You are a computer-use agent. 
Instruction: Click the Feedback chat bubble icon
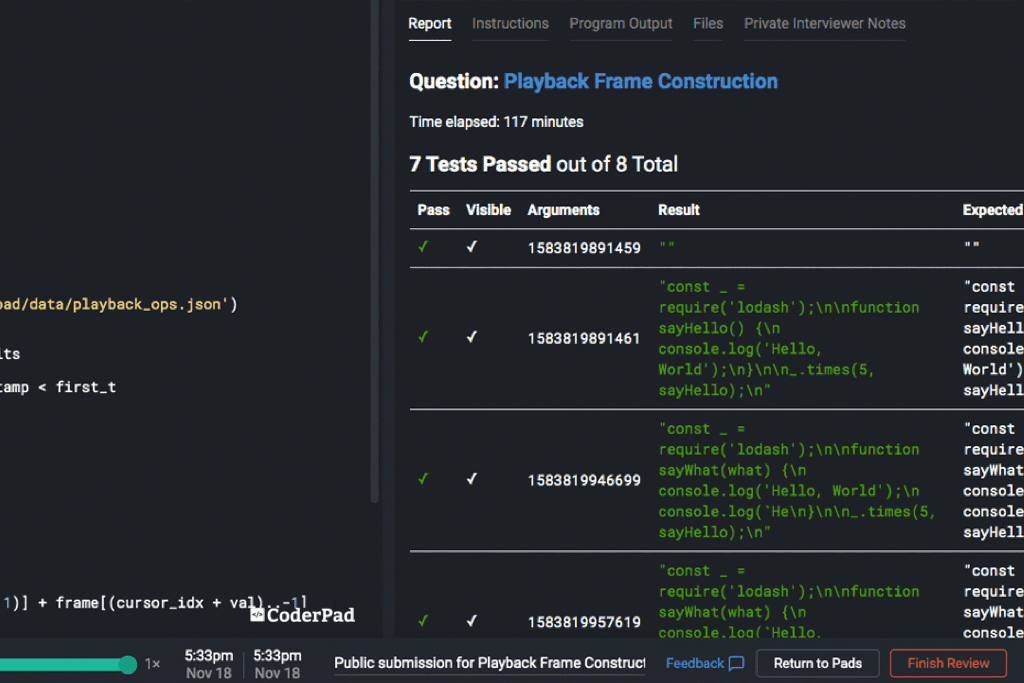click(737, 663)
